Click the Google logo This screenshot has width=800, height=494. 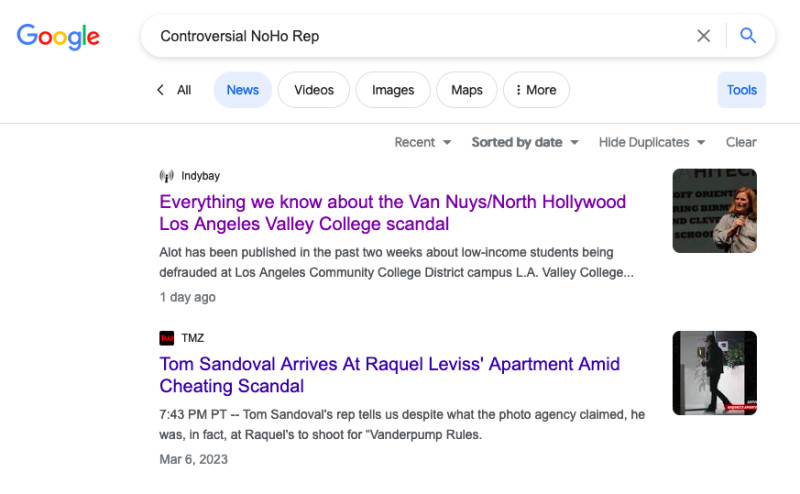click(58, 36)
